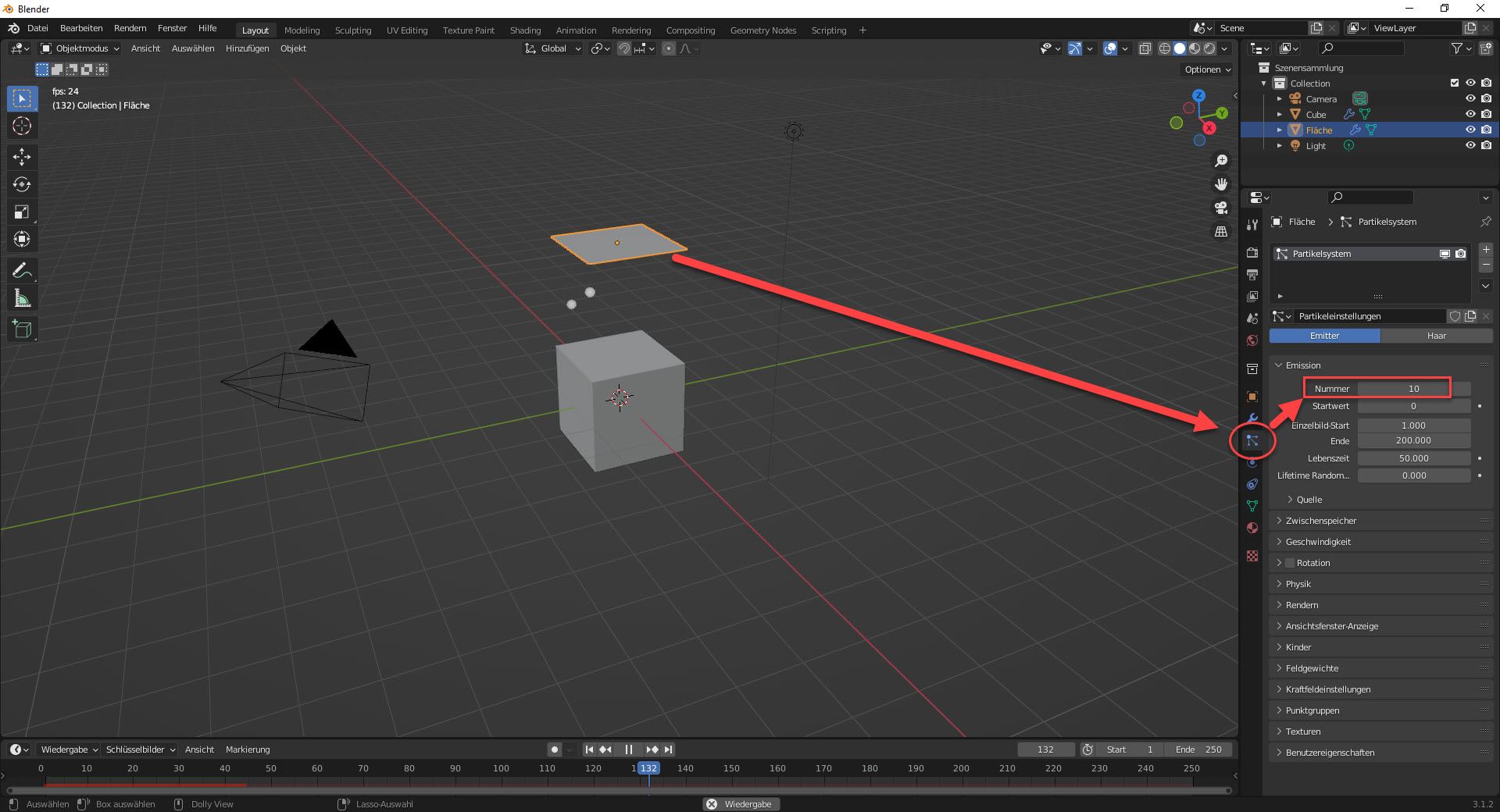The height and width of the screenshot is (812, 1500).
Task: Switch to wireframe viewport shading
Action: (1165, 48)
